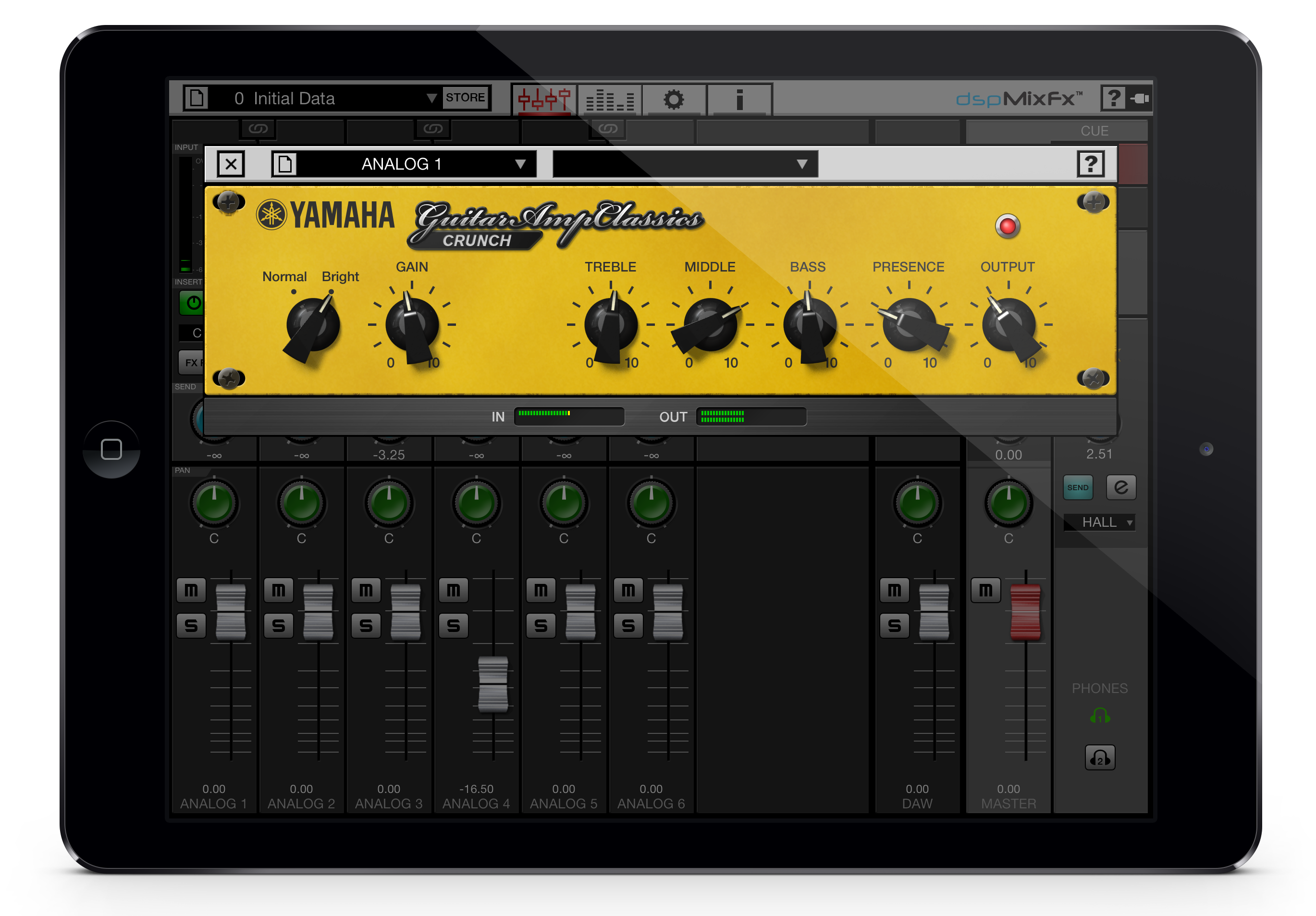Solo the ANALOG 1 channel
Viewport: 1316px width, 916px height.
[191, 625]
